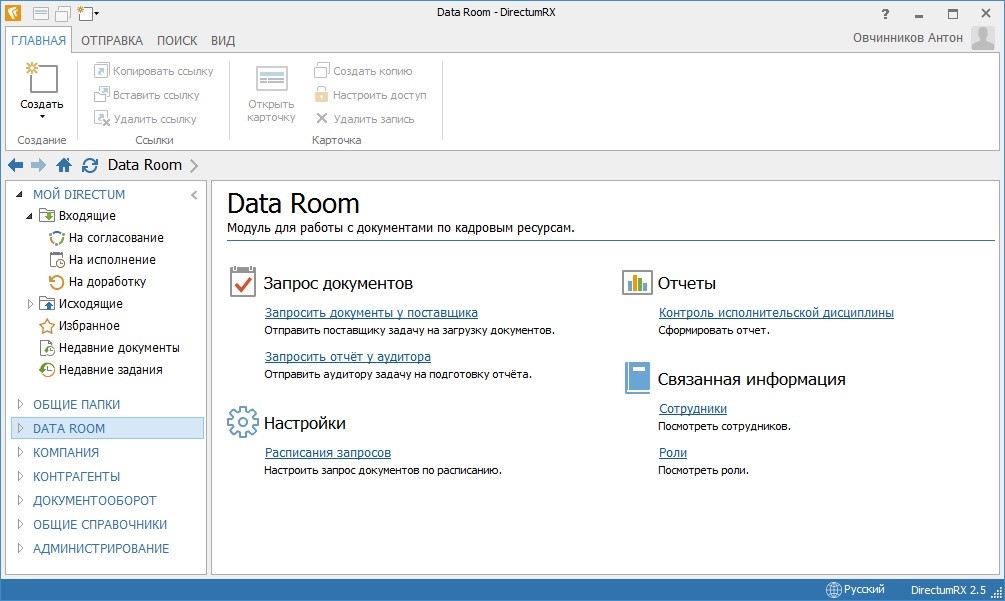Open the Создать dropdown arrow
Image resolution: width=1005 pixels, height=601 pixels.
[x=42, y=117]
